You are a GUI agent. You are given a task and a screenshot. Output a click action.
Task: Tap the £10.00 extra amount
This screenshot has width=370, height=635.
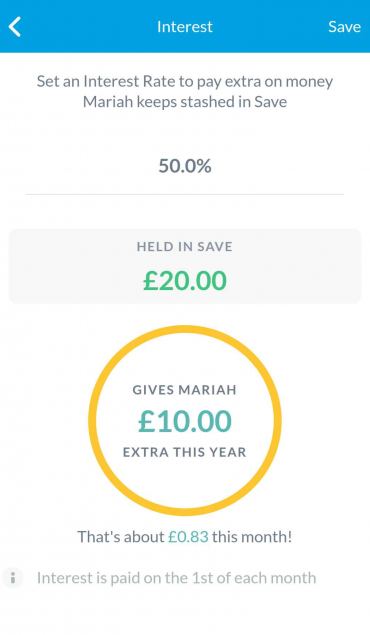[185, 421]
